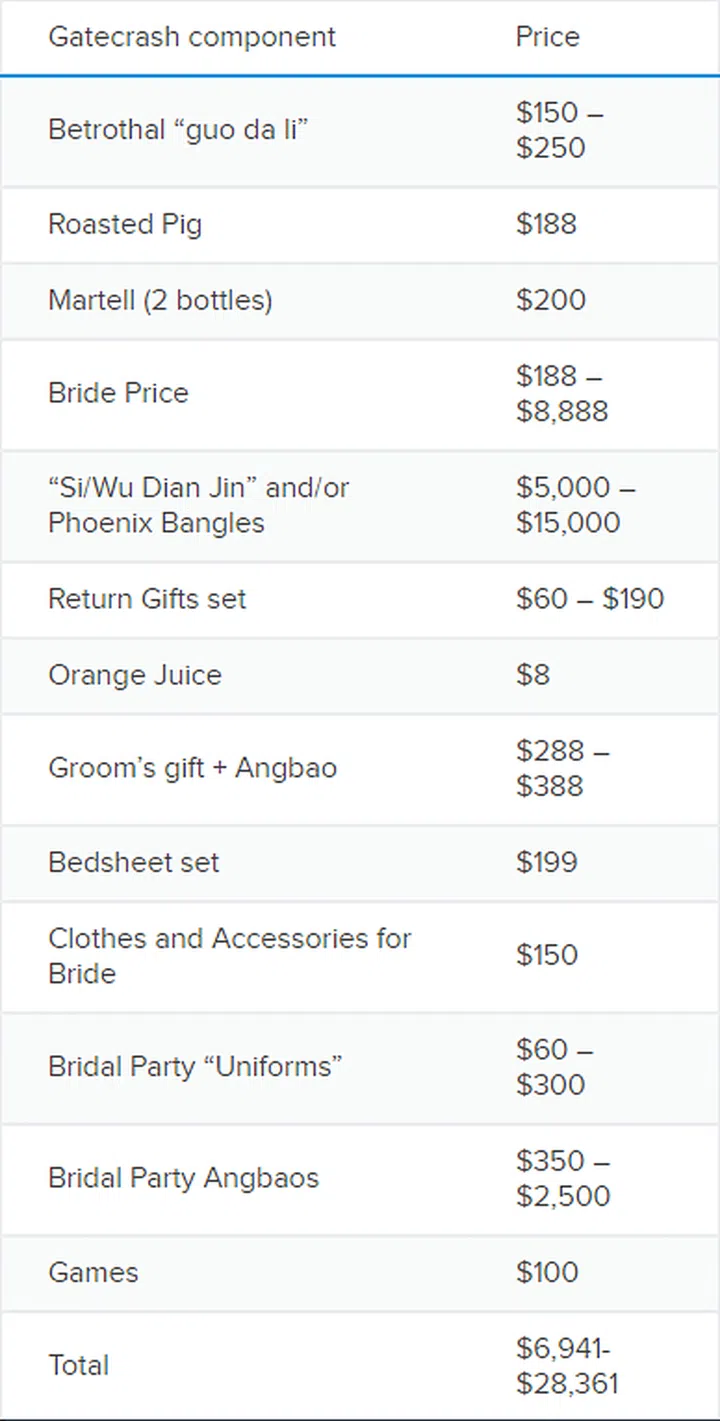Select the "Si/Wu Dian Jin" and/or Phoenix Bangles cell

[x=198, y=505]
